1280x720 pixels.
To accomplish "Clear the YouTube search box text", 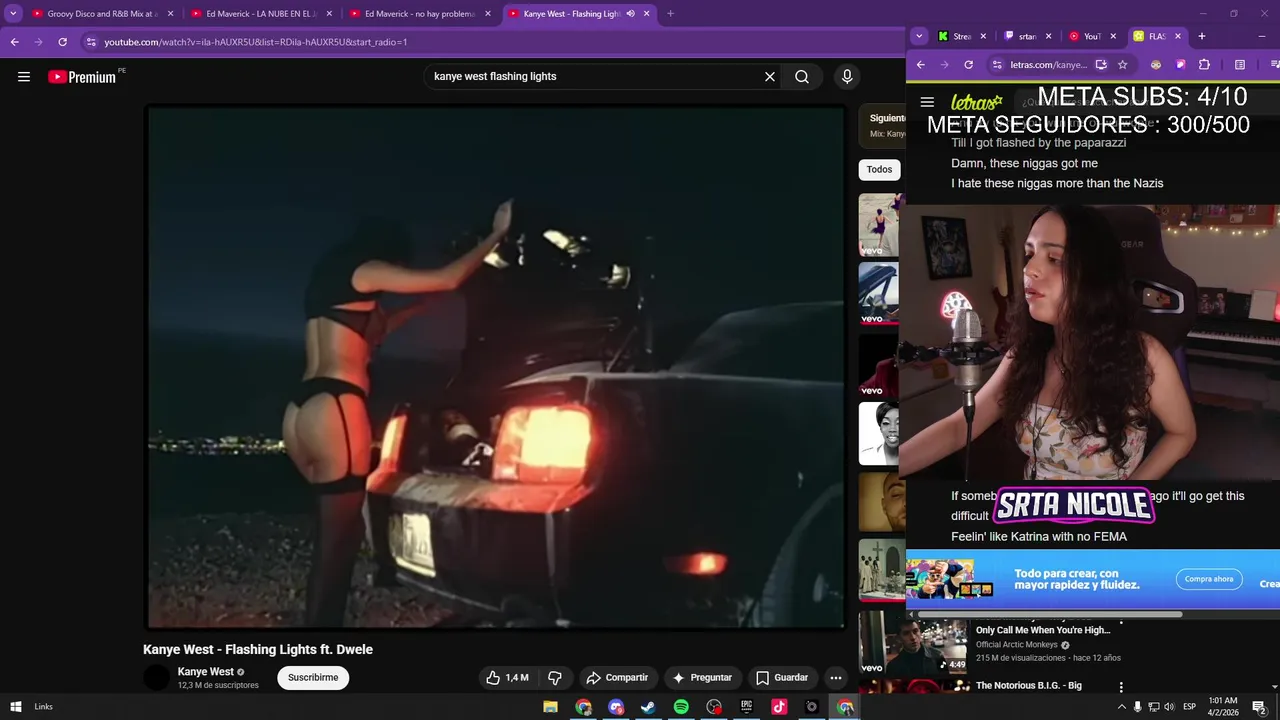I will pyautogui.click(x=770, y=77).
